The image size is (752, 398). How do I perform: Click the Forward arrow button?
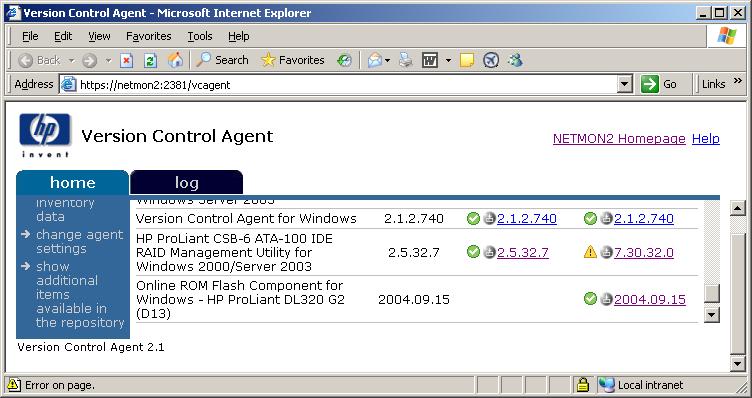pyautogui.click(x=90, y=60)
